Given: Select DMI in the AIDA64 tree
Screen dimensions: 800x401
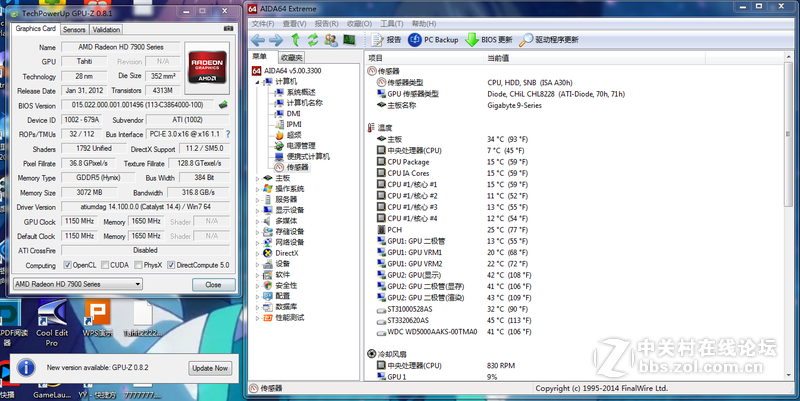Looking at the screenshot, I should click(x=287, y=114).
